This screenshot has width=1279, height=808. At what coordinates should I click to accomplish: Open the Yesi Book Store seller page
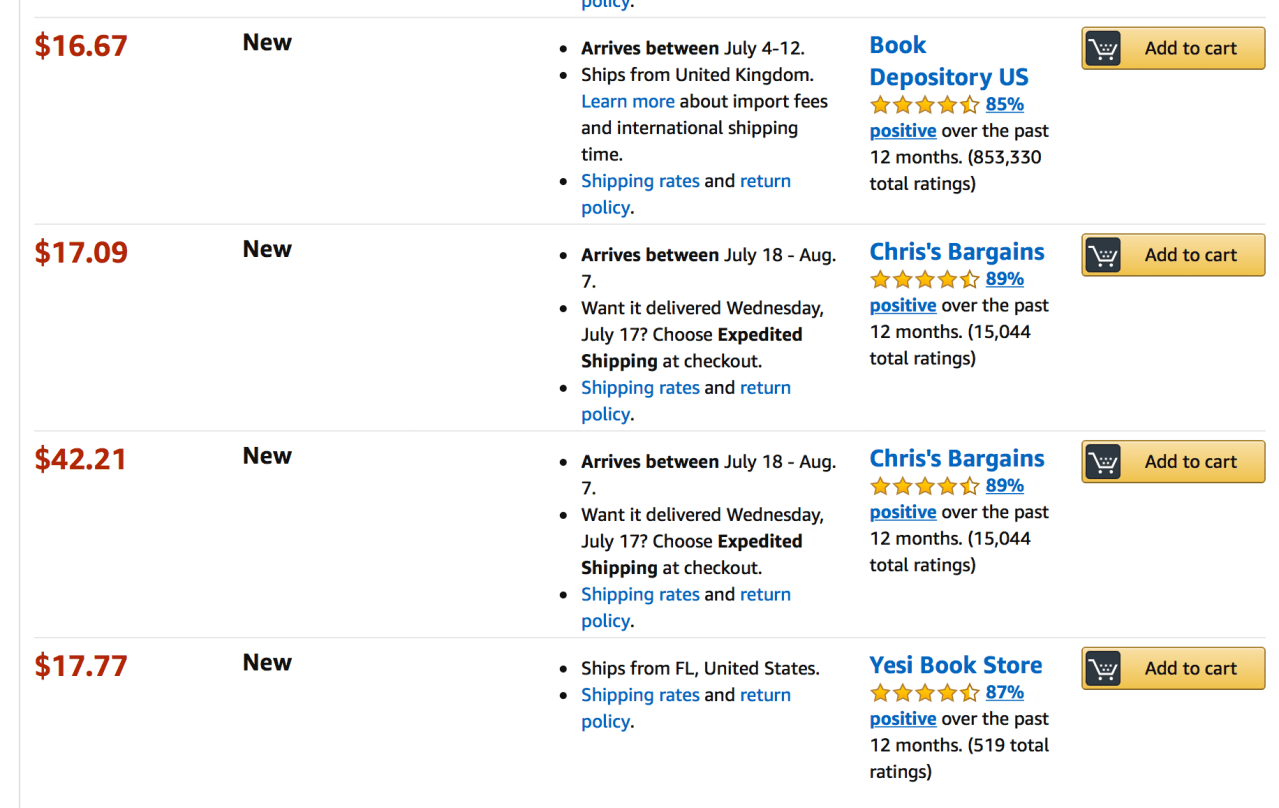point(955,665)
